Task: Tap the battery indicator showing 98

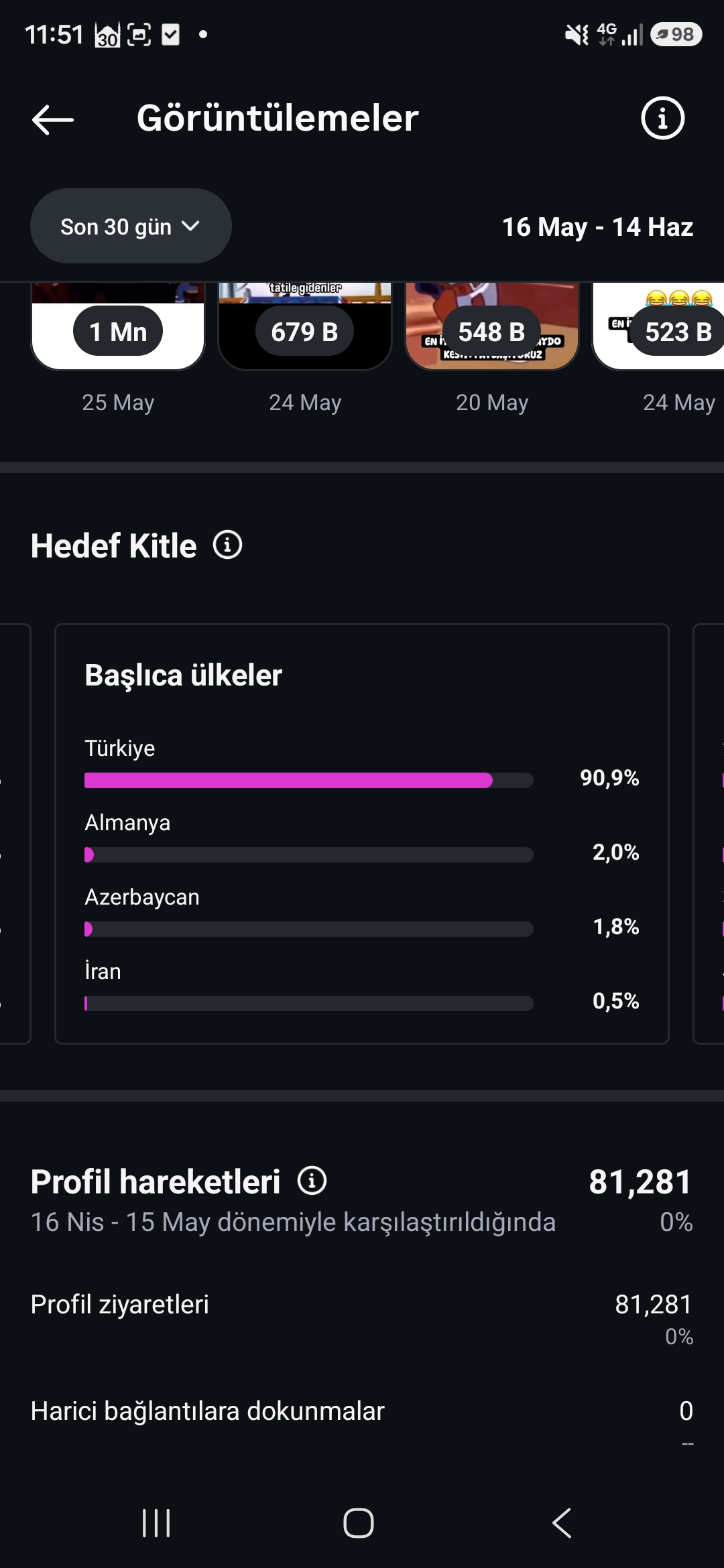Action: (676, 34)
